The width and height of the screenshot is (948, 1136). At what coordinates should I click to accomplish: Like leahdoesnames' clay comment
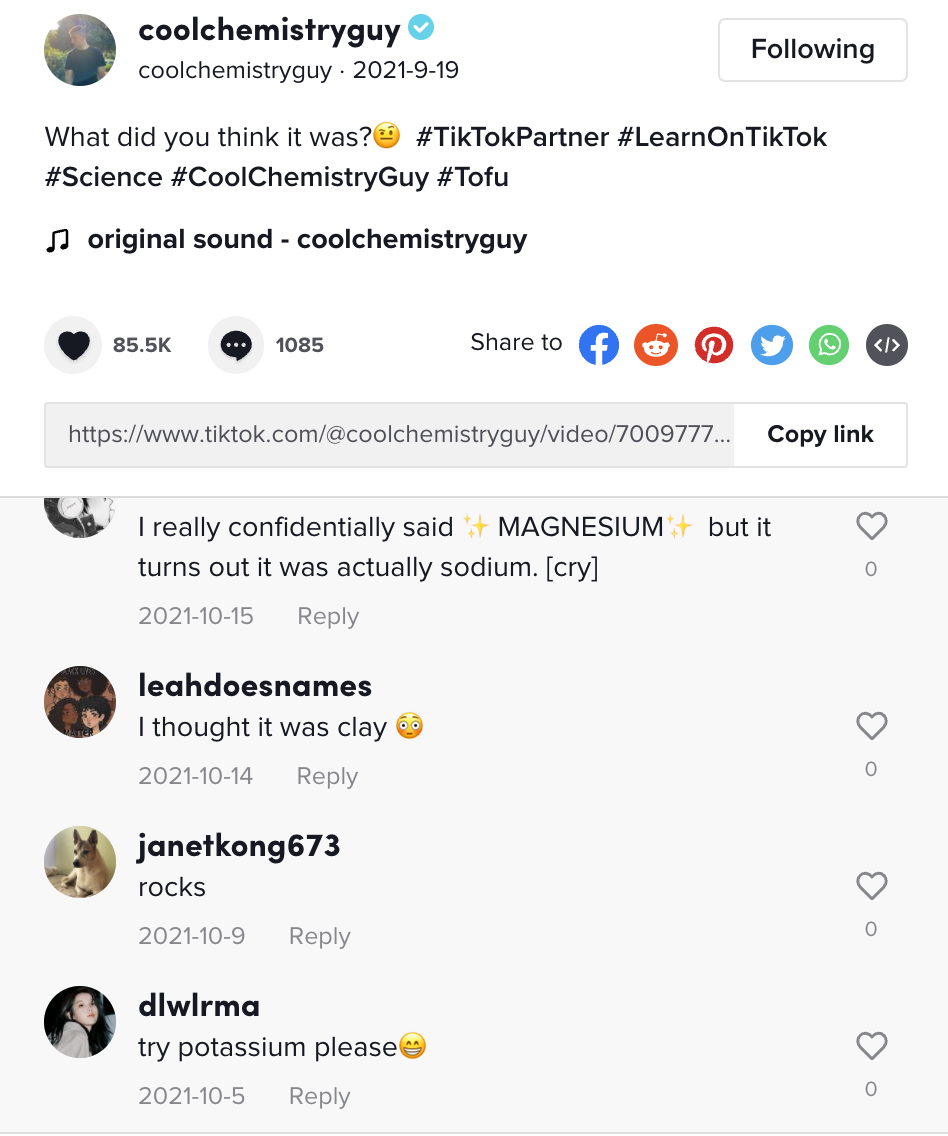[872, 726]
